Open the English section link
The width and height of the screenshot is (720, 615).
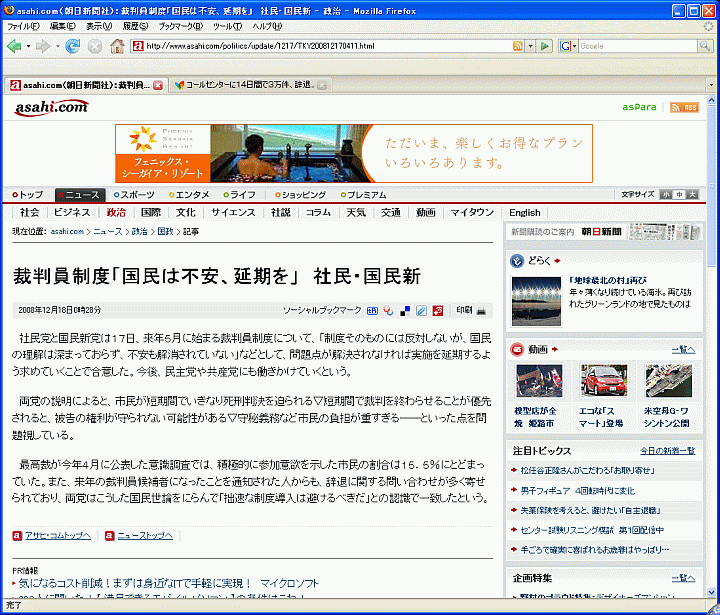point(524,212)
